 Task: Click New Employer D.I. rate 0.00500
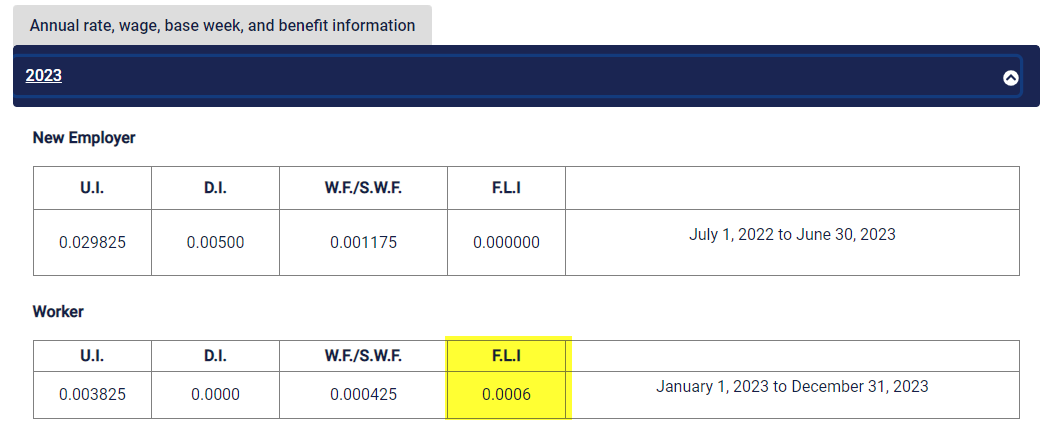pos(215,242)
